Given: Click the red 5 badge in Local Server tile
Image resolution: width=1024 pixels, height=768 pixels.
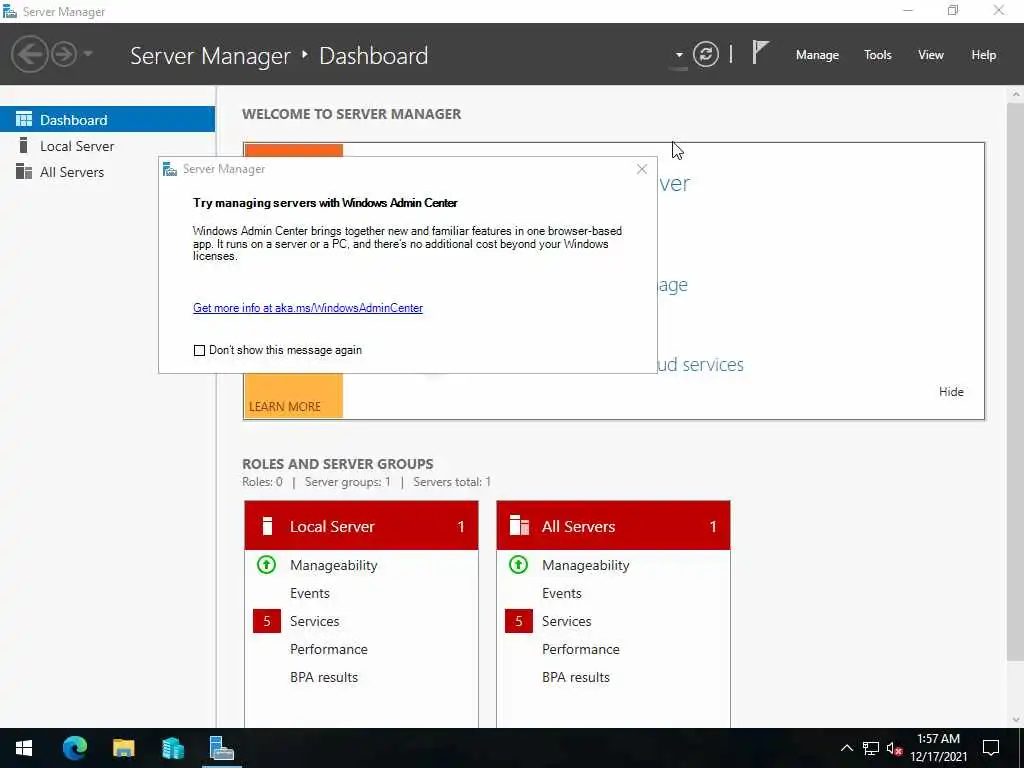Looking at the screenshot, I should pos(266,621).
